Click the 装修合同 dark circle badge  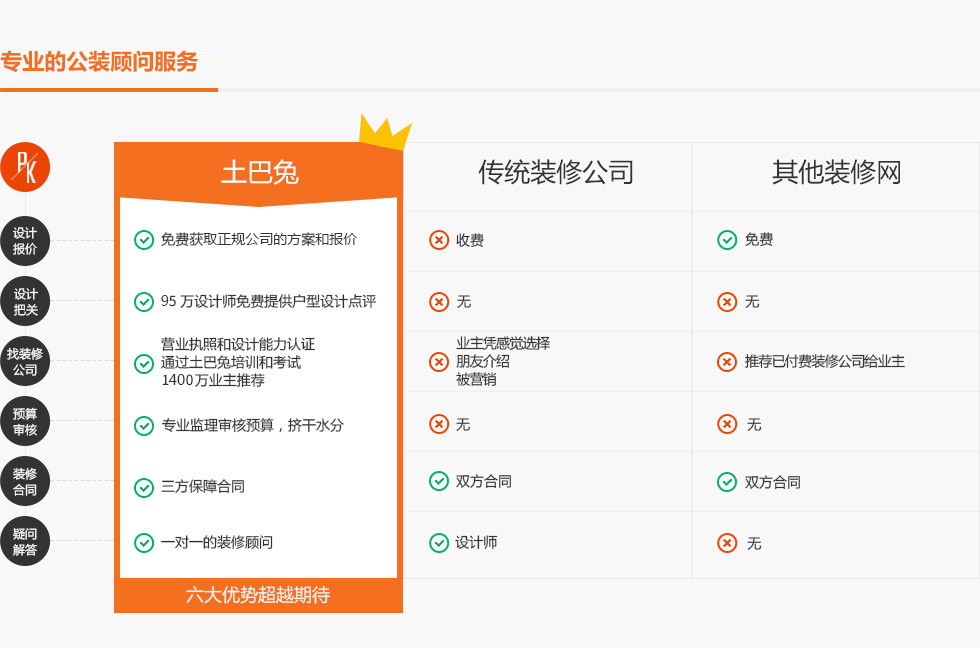point(25,482)
